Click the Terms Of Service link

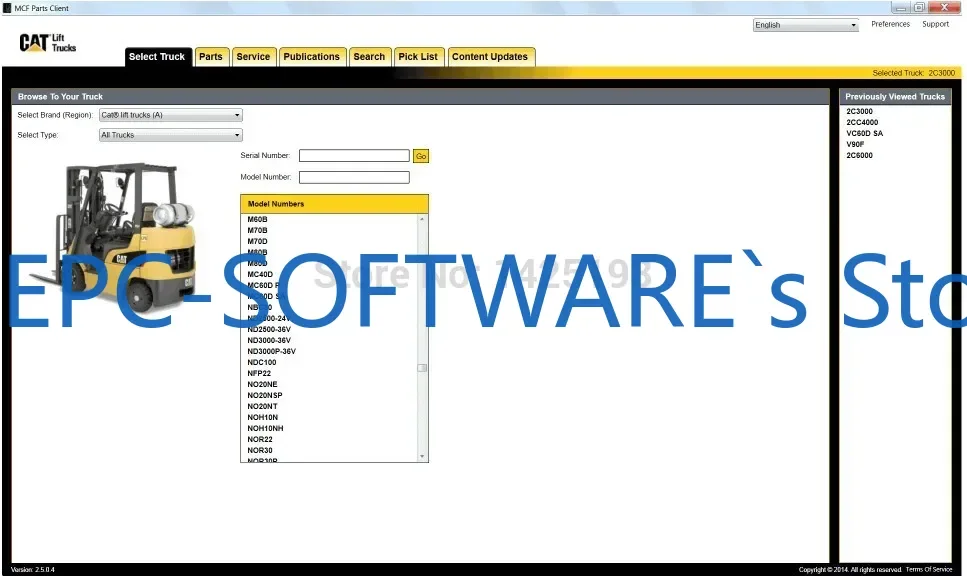tap(930, 568)
